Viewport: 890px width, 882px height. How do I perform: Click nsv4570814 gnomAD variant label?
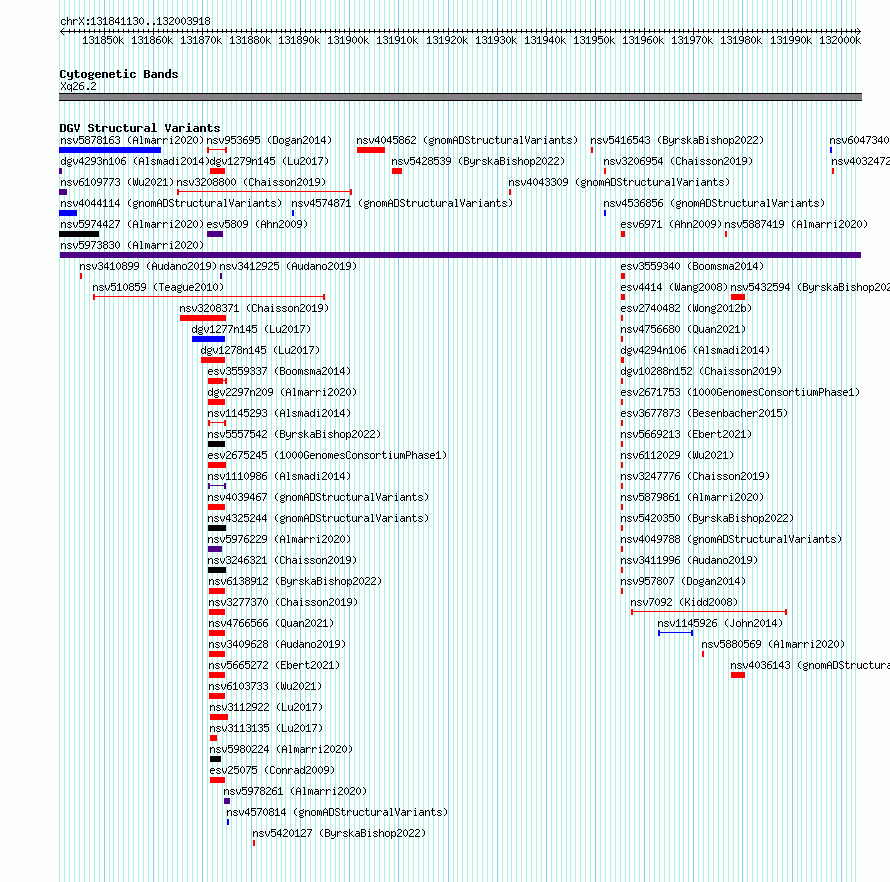[x=337, y=812]
